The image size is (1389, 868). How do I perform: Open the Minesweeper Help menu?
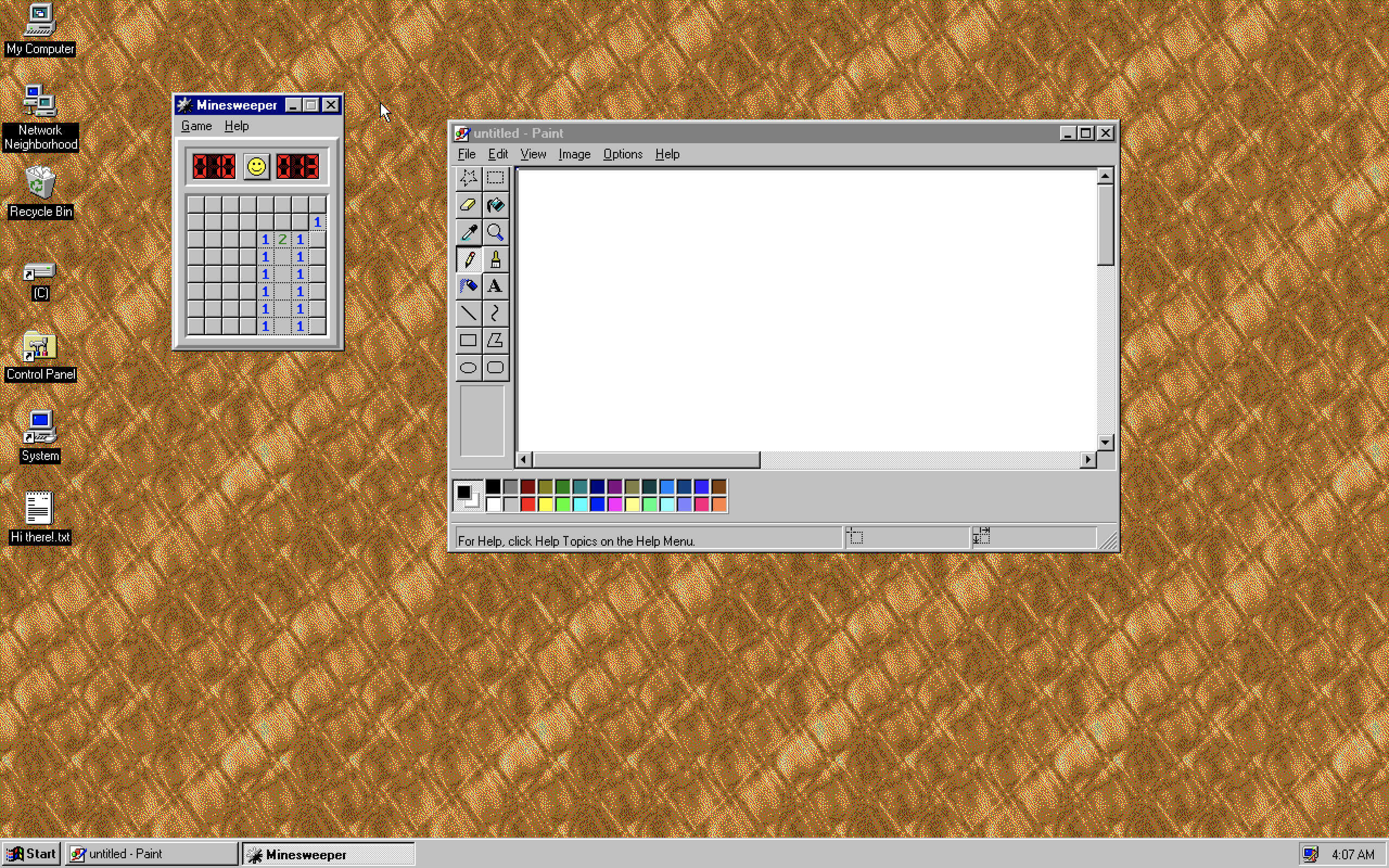point(237,126)
